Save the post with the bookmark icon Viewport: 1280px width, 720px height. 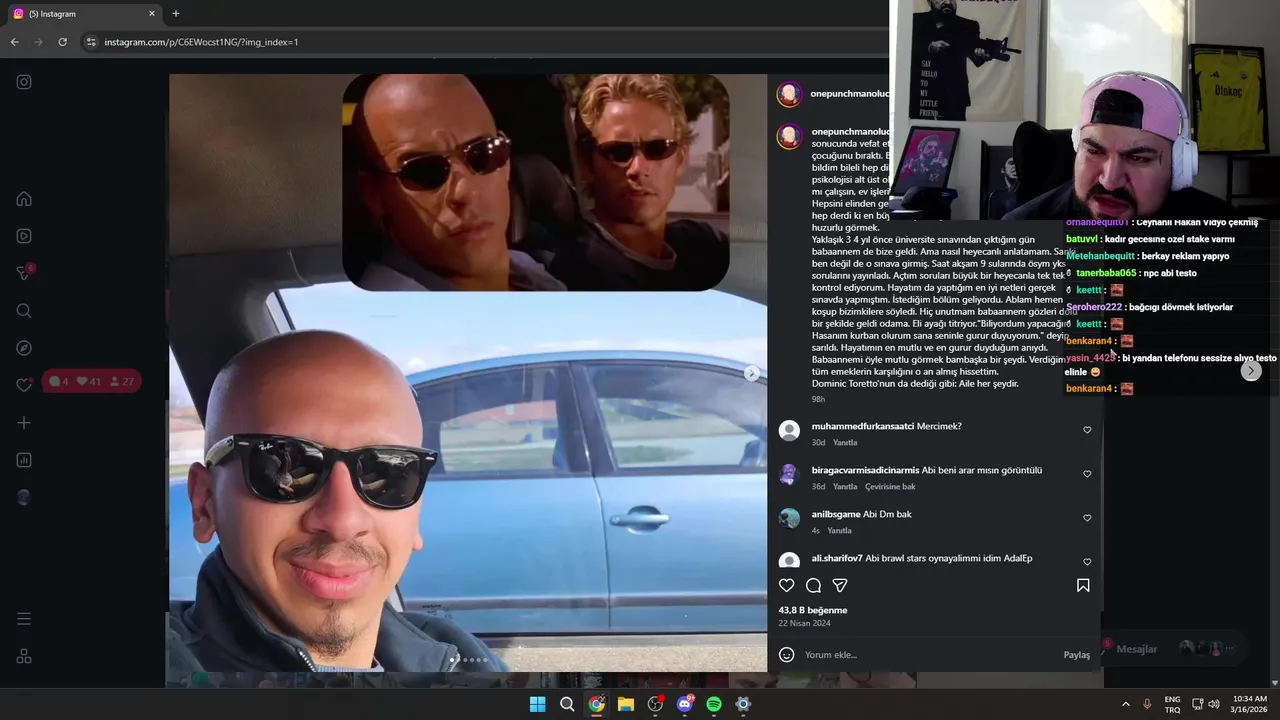1083,586
